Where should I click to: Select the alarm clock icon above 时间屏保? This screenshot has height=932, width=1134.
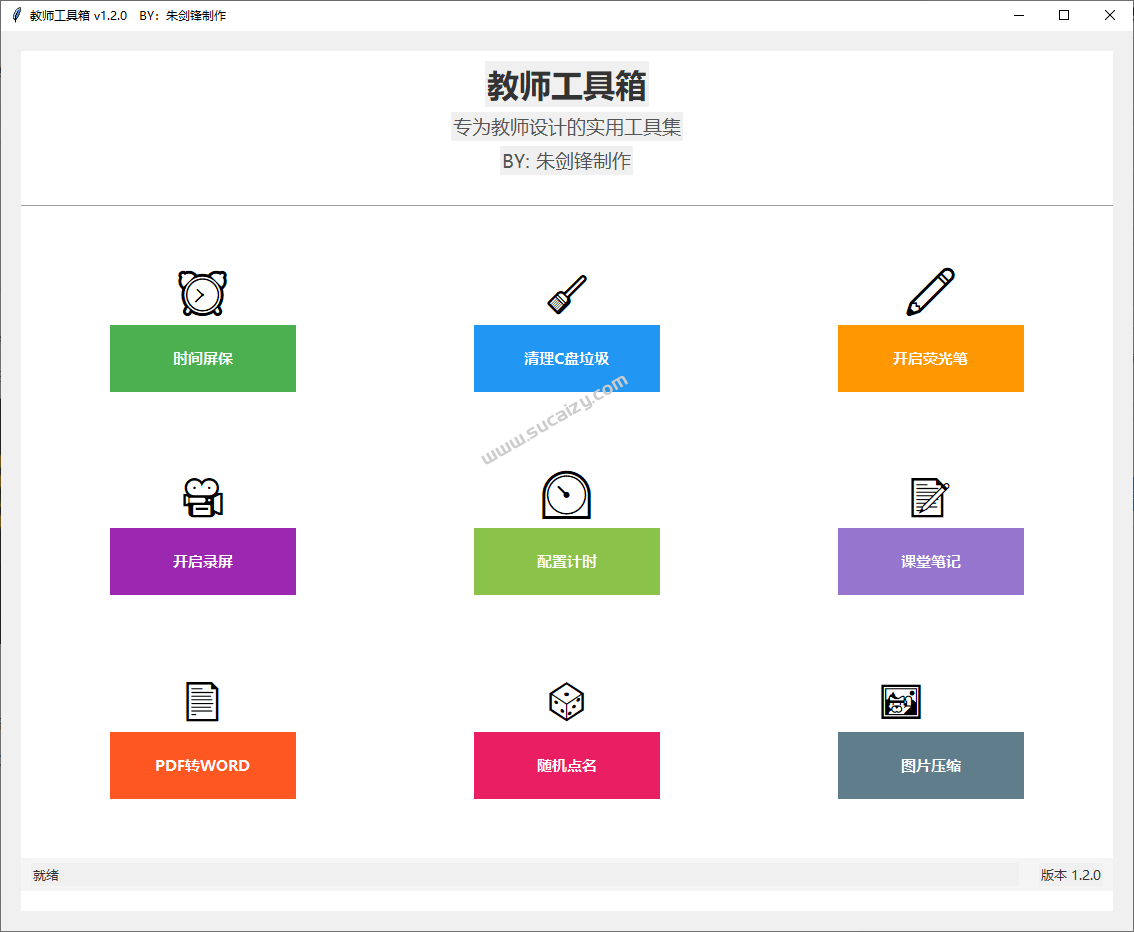[x=202, y=292]
